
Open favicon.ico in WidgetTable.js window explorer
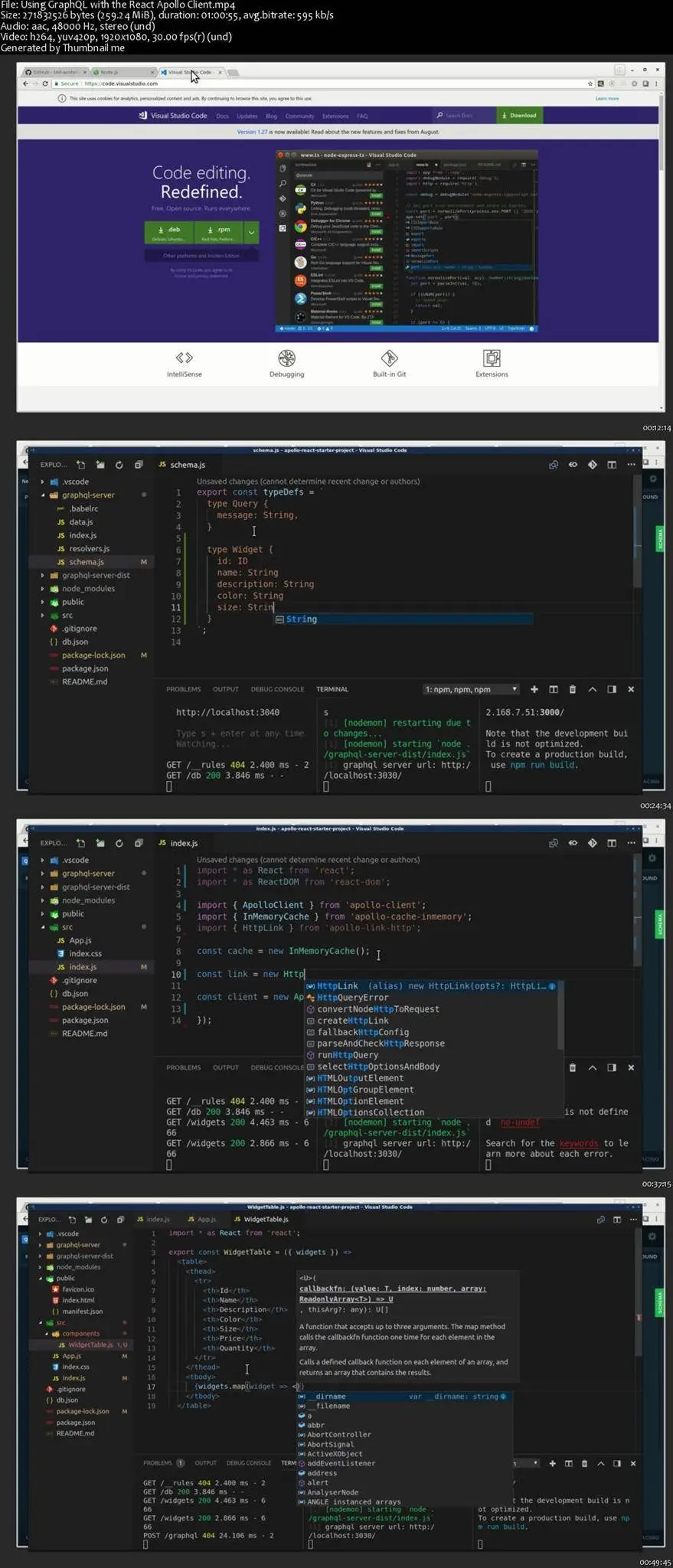pyautogui.click(x=78, y=1289)
